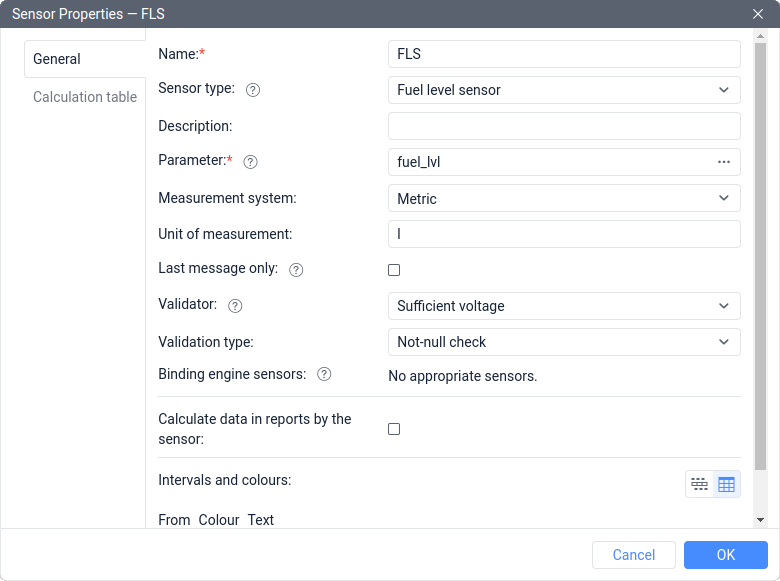This screenshot has height=581, width=780.
Task: Switch to the Calculation table tab
Action: tap(85, 97)
